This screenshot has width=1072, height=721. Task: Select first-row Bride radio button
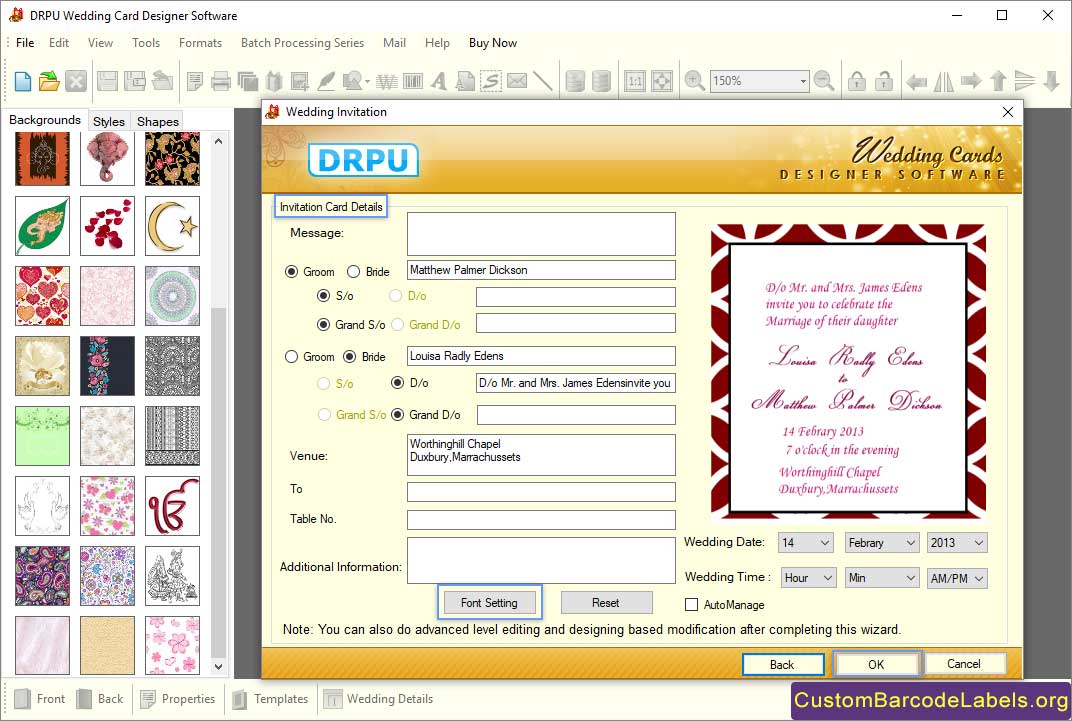353,271
